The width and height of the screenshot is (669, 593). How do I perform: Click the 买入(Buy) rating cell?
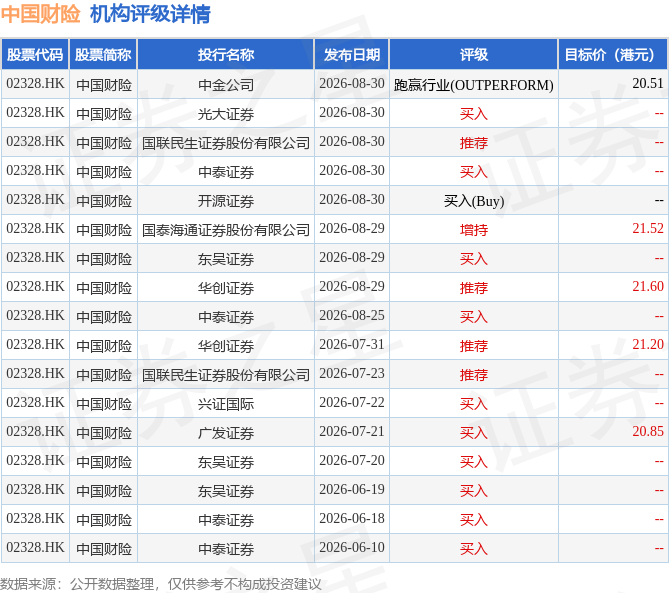474,201
